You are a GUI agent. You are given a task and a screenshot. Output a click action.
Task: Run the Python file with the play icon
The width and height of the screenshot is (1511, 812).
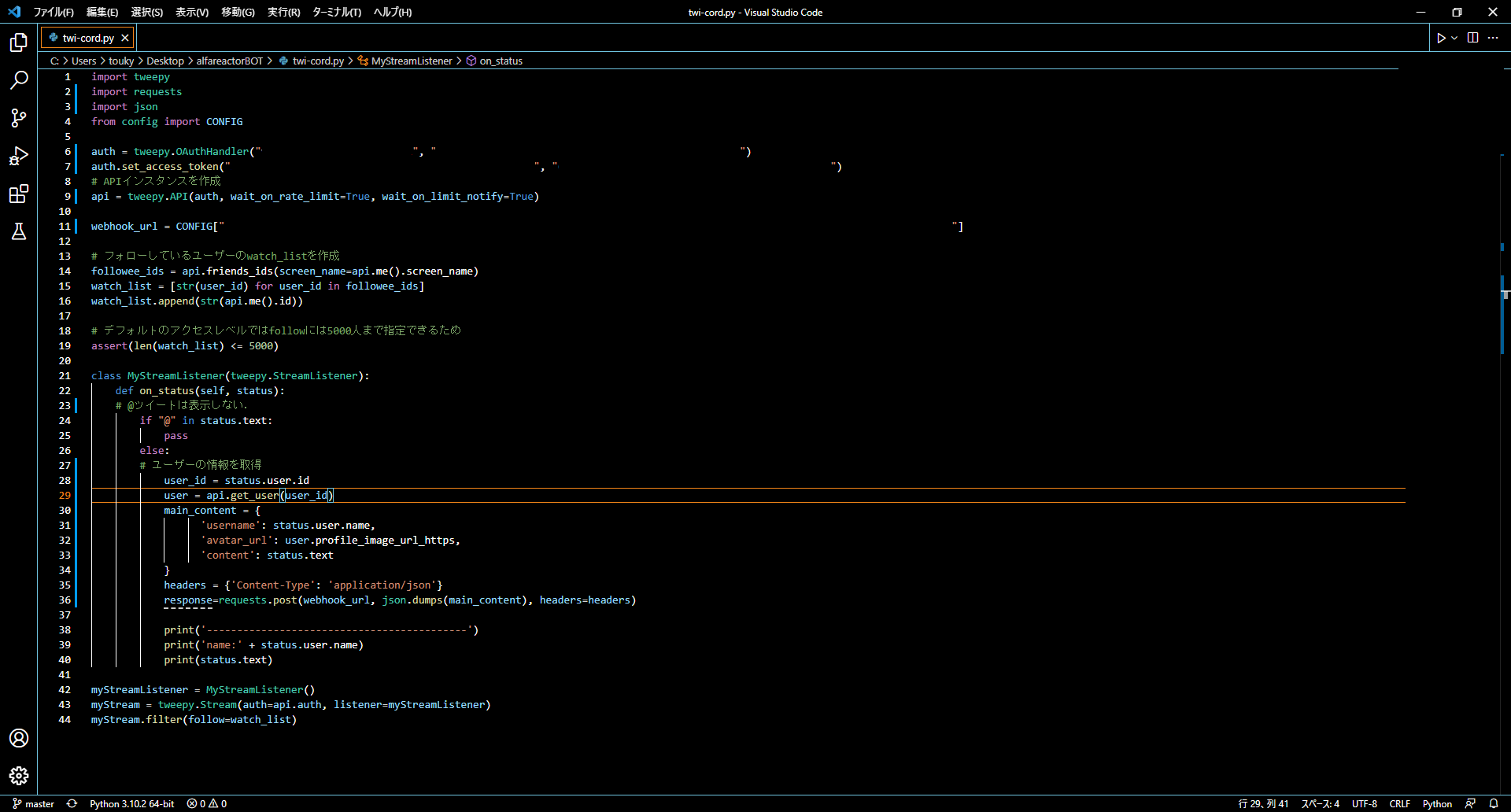(1441, 37)
